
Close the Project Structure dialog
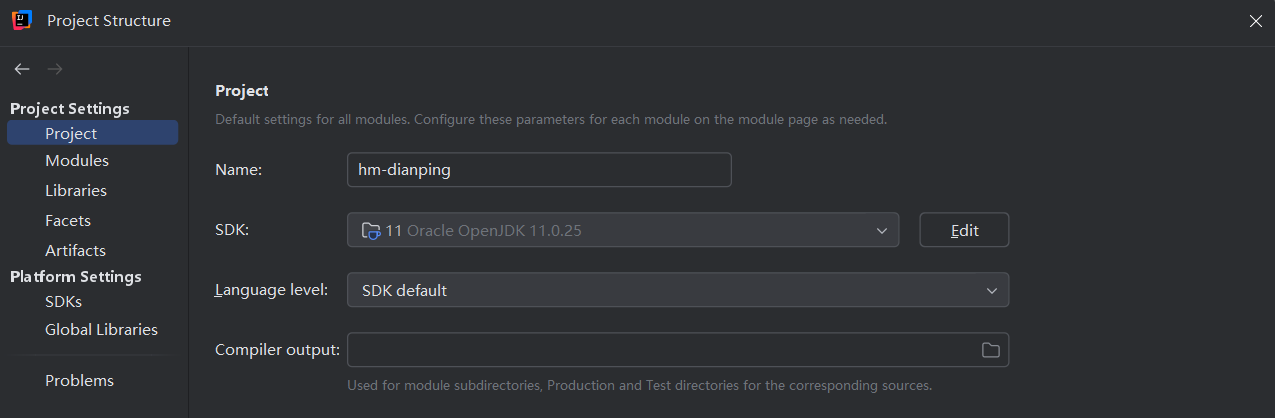pos(1255,21)
